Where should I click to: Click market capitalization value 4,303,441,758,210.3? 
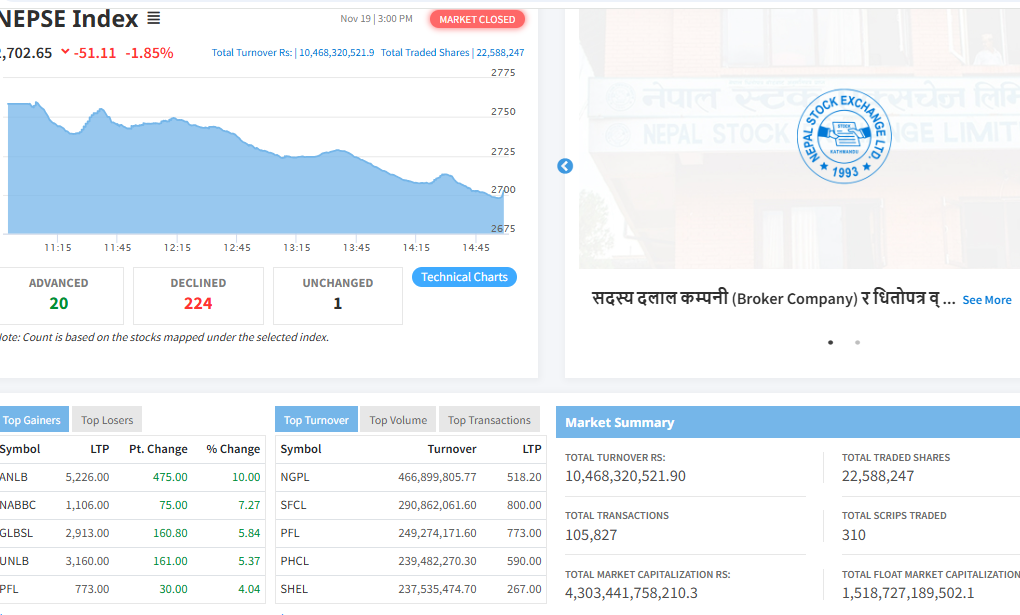[x=631, y=594]
